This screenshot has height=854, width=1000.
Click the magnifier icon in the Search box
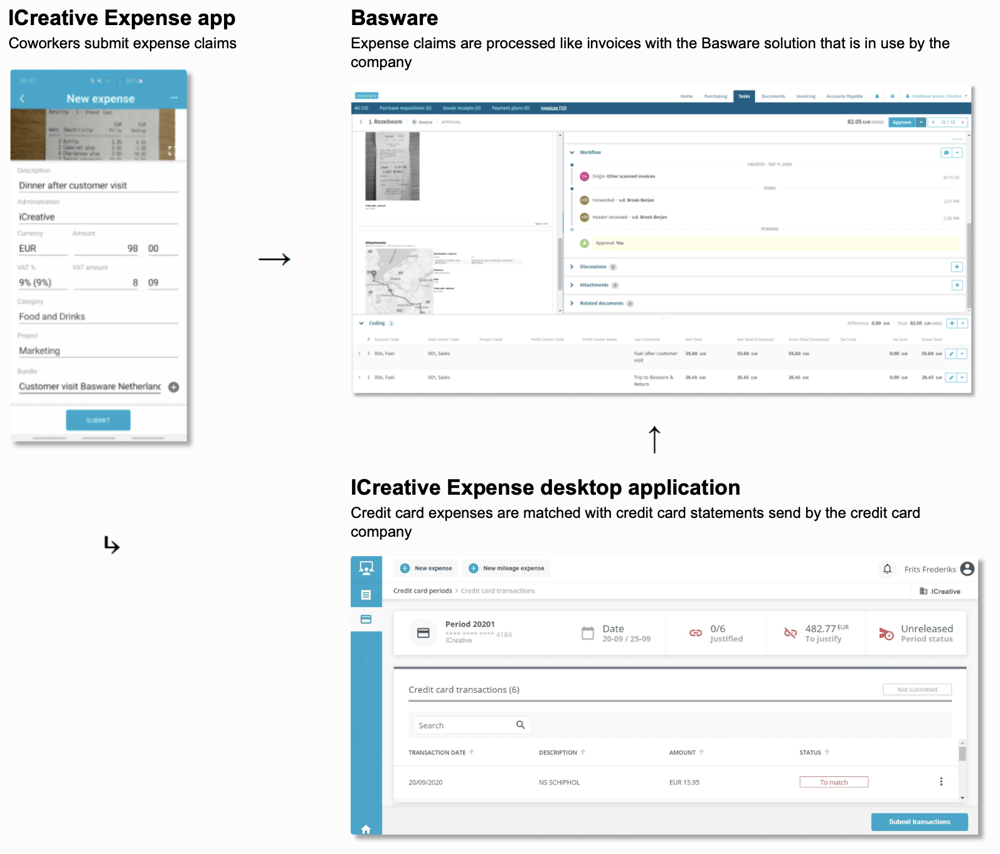520,725
